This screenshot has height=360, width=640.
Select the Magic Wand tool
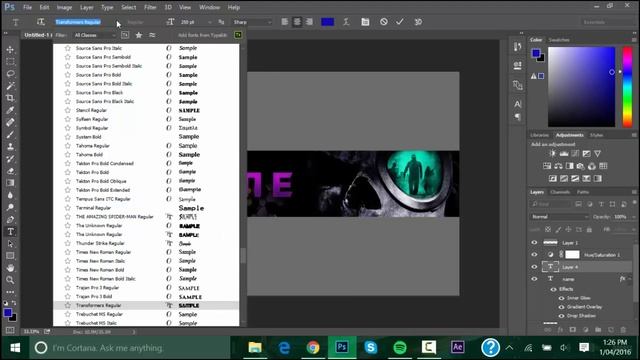[10, 86]
